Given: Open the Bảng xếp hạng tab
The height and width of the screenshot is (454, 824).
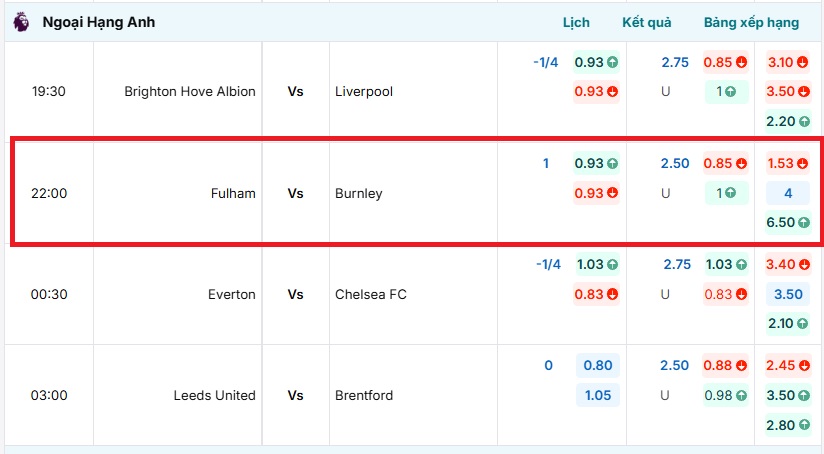Looking at the screenshot, I should [x=751, y=22].
